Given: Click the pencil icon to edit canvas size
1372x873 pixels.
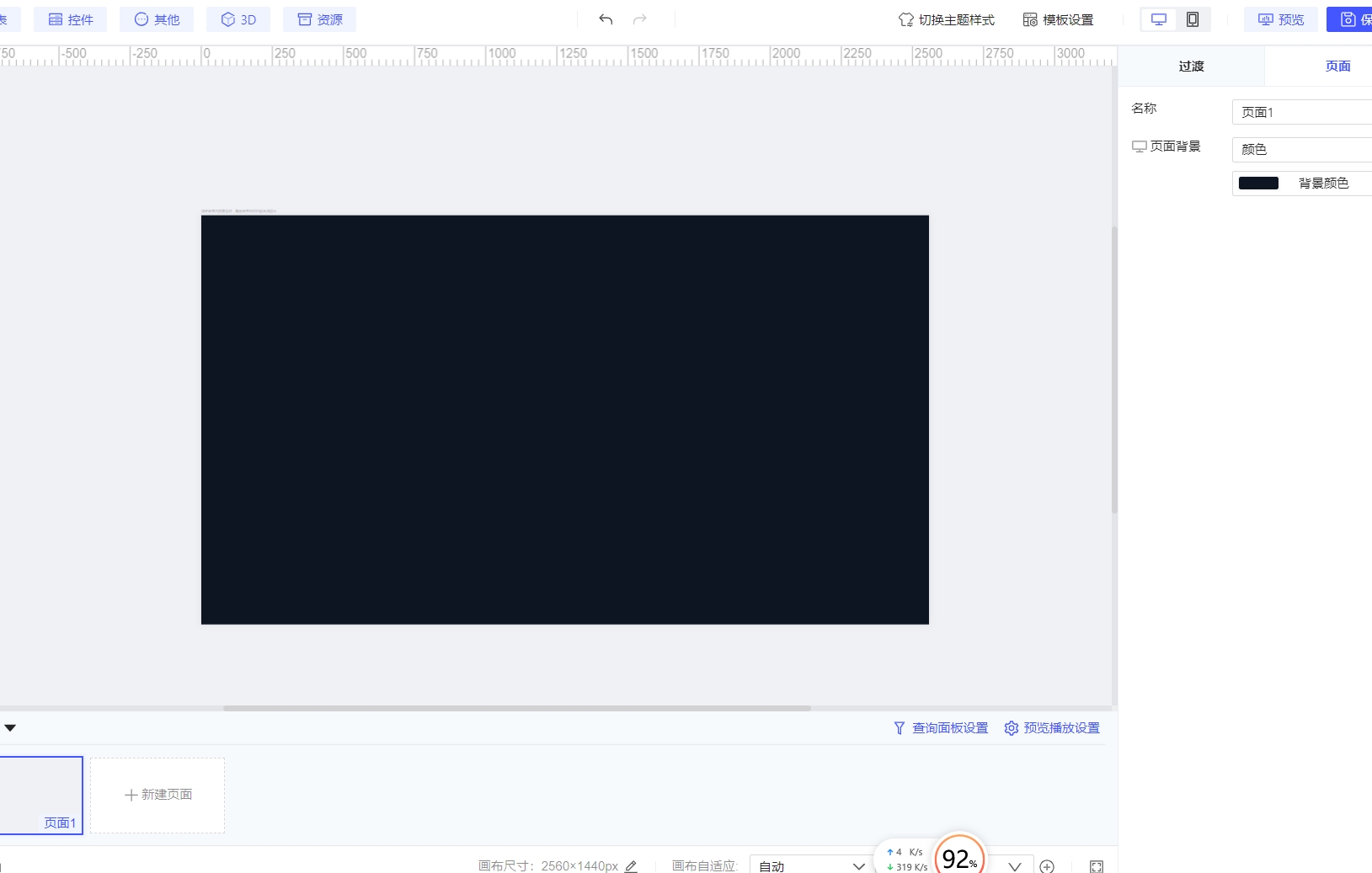Looking at the screenshot, I should pyautogui.click(x=631, y=866).
